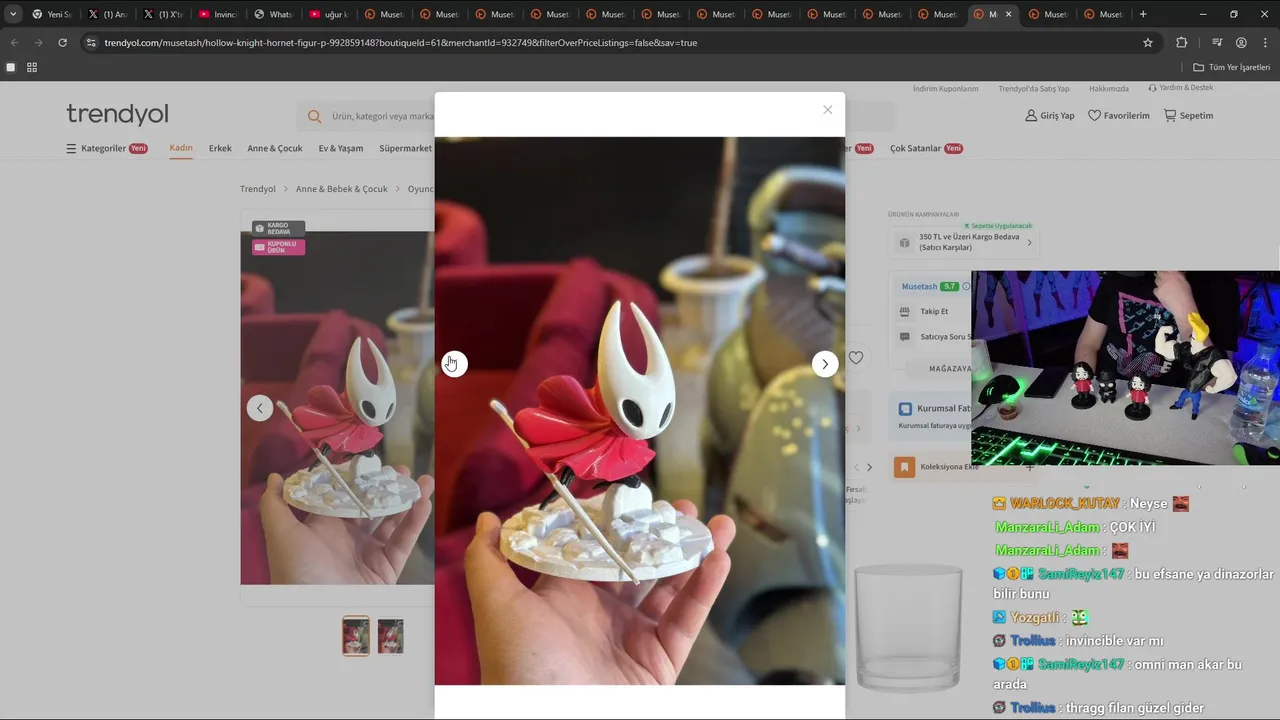
Task: Switch to the (1) X'te tab
Action: pyautogui.click(x=162, y=14)
